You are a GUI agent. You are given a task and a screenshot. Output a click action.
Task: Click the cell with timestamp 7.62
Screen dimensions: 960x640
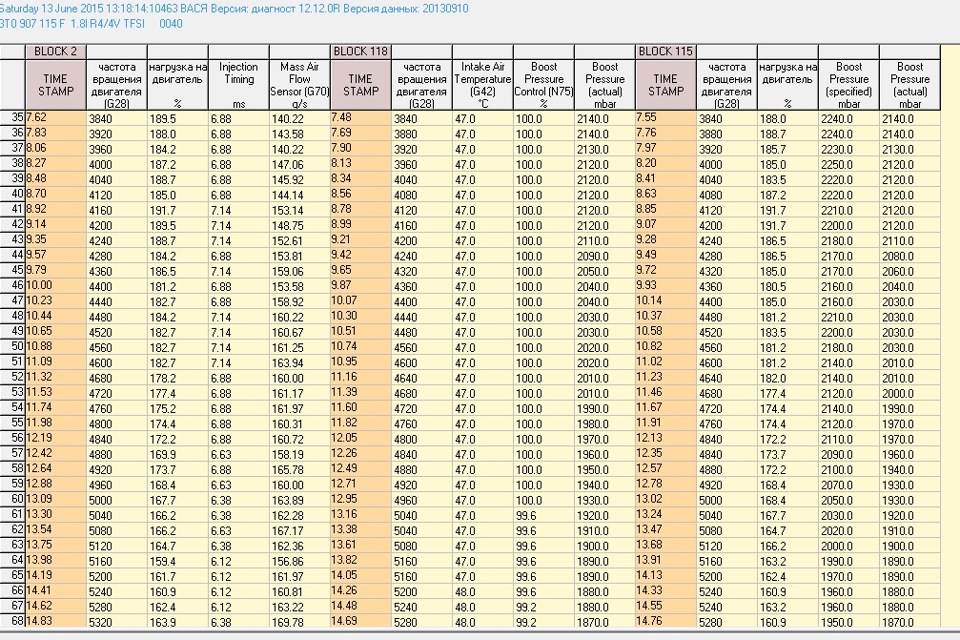(56, 117)
